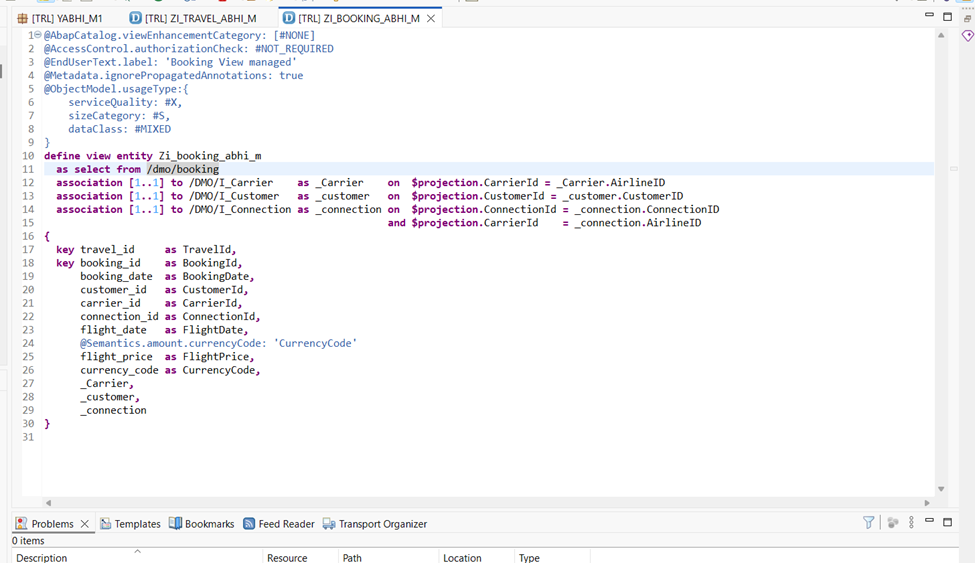Click 'TravelId' alias in line 17

coord(206,249)
